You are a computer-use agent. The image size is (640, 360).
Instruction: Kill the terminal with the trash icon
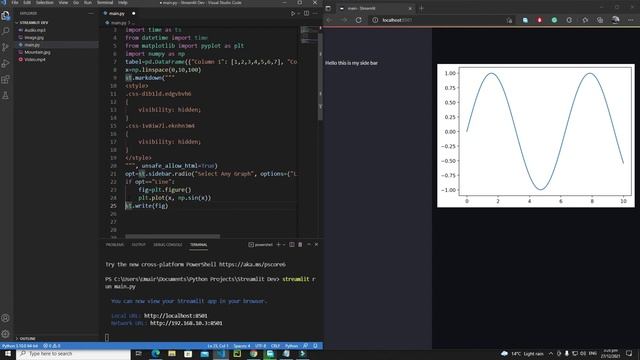300,244
